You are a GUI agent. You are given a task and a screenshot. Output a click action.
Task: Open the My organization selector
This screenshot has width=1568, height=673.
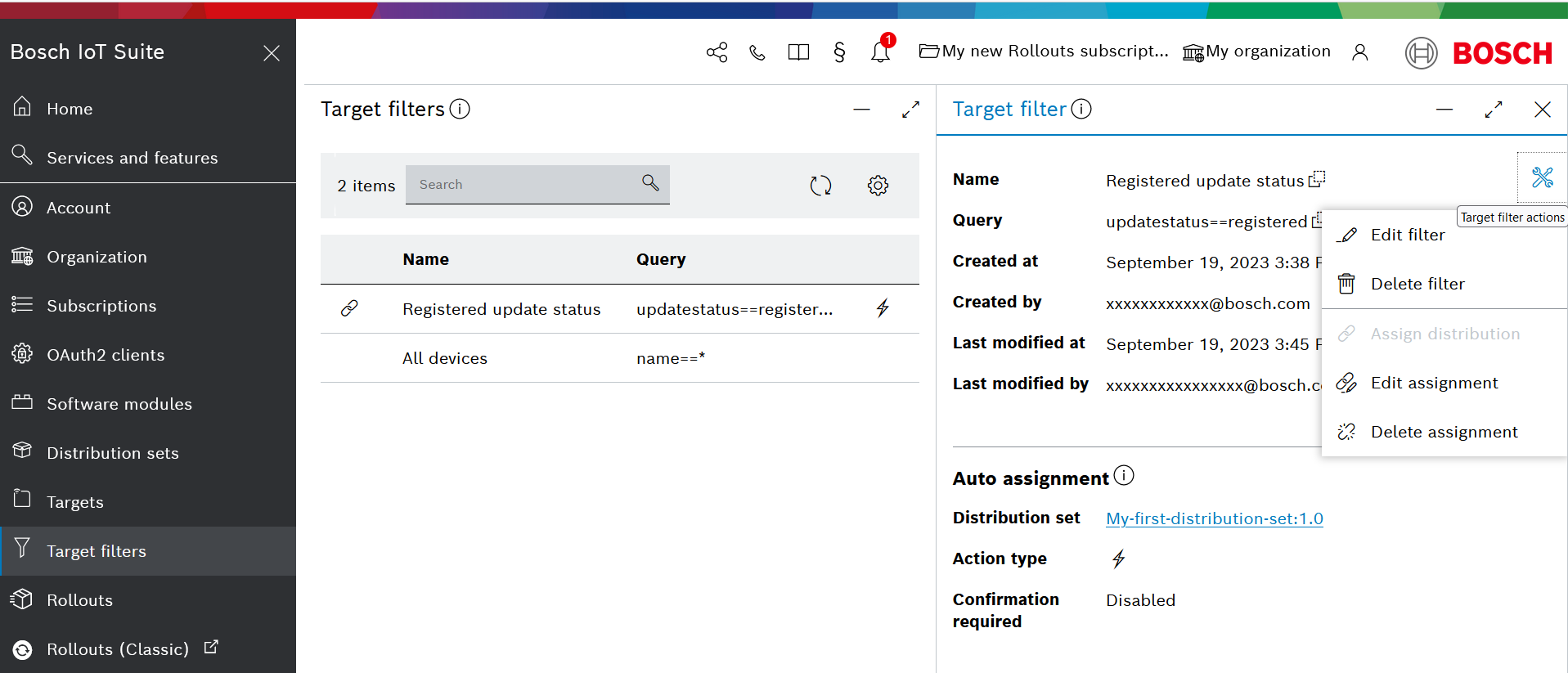[1257, 52]
